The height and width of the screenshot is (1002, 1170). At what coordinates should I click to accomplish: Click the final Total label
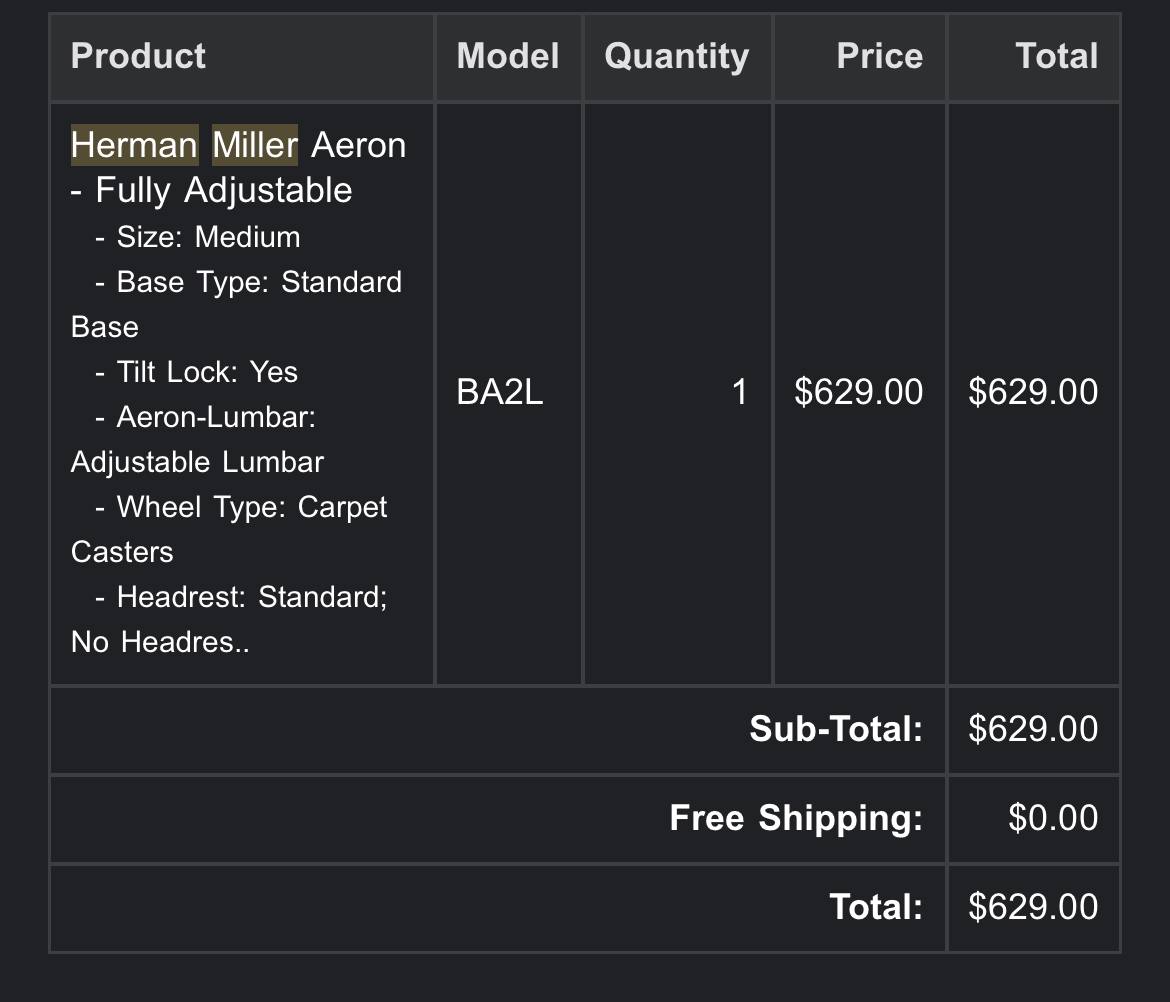coord(876,907)
